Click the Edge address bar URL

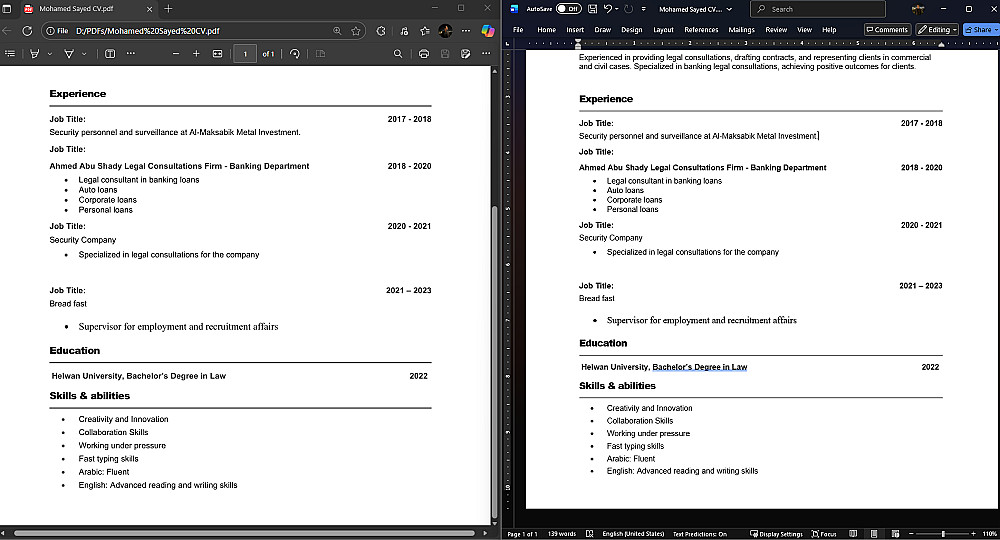(x=147, y=31)
